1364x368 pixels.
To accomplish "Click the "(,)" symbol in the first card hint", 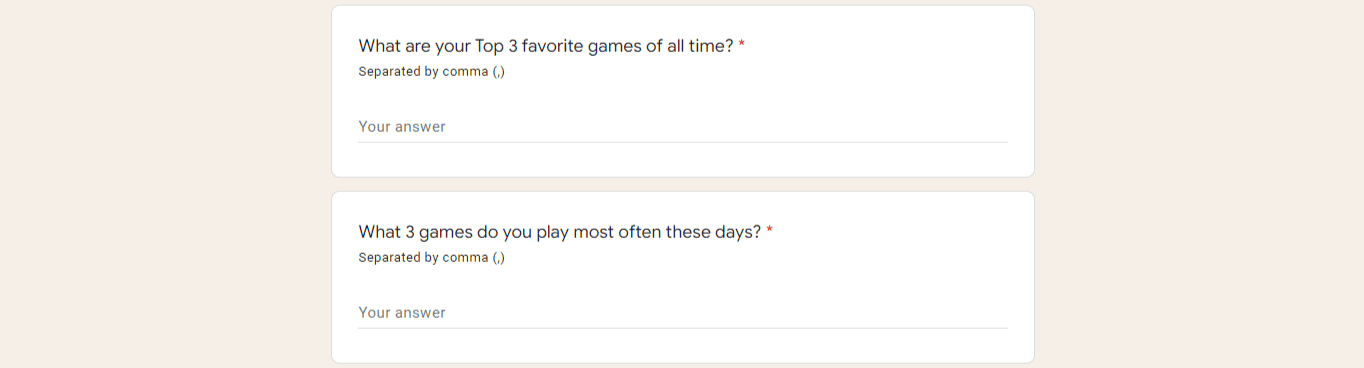I will tap(499, 72).
